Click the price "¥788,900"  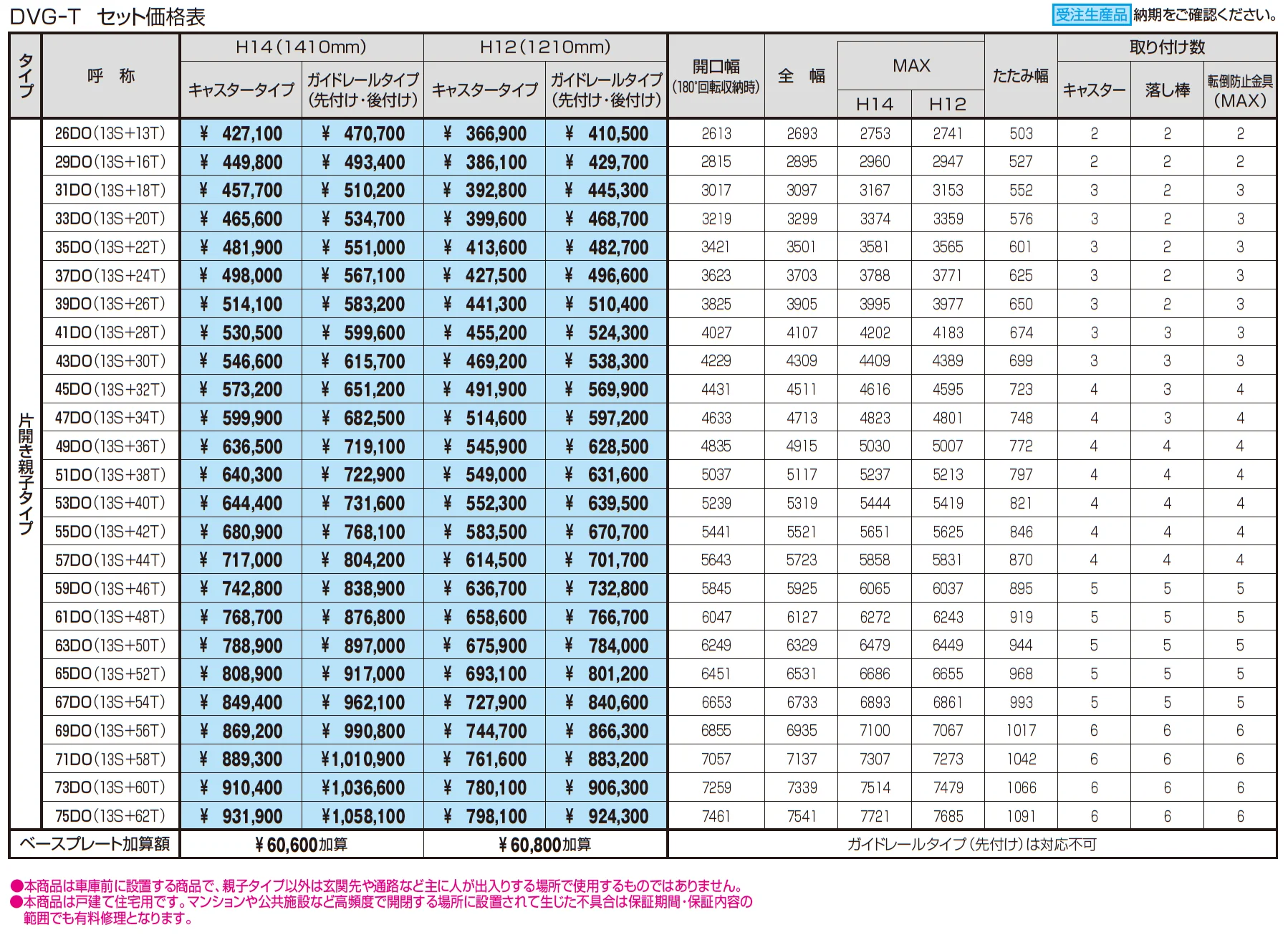tap(241, 646)
